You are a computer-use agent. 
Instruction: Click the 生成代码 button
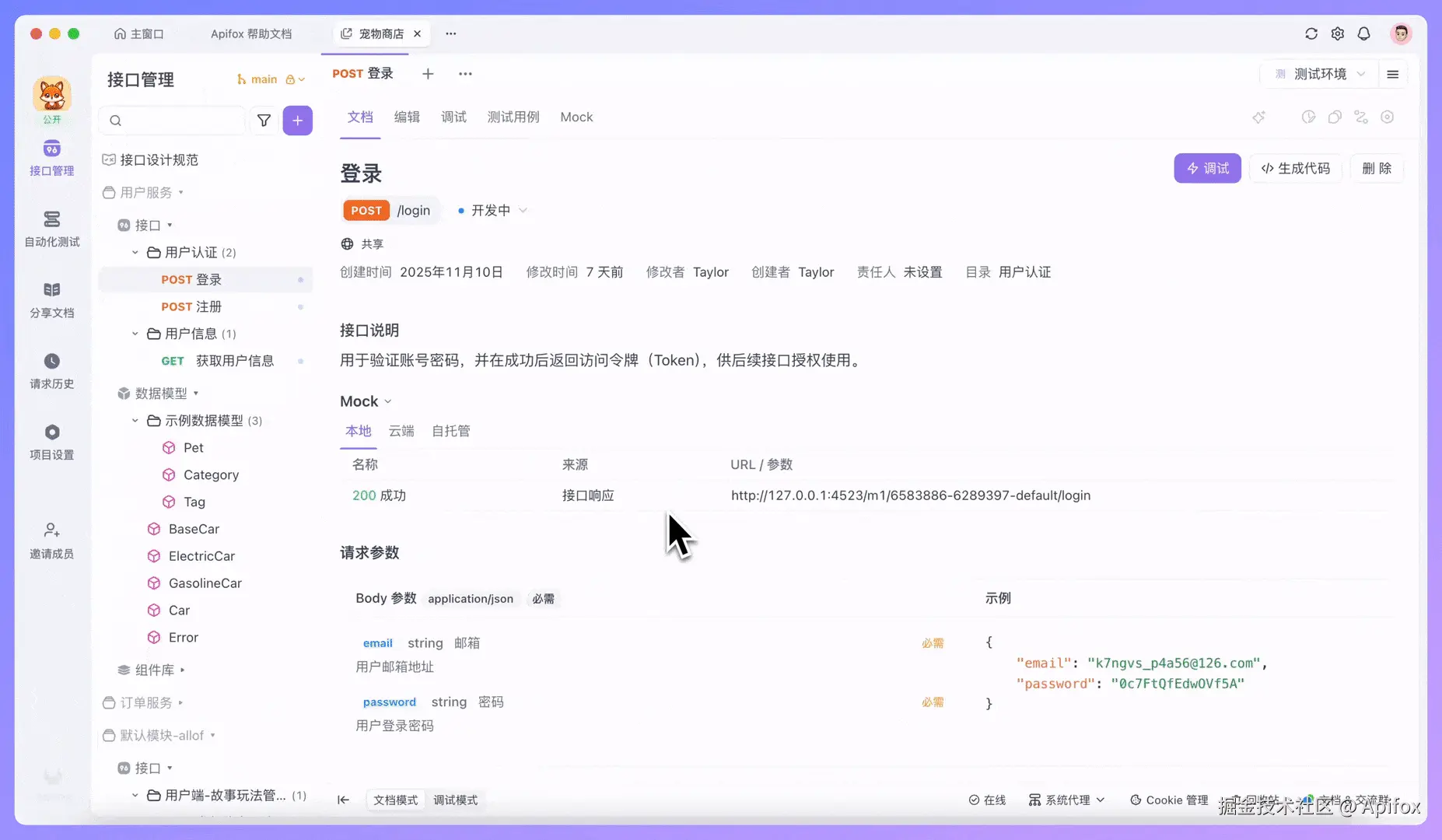[x=1295, y=168]
